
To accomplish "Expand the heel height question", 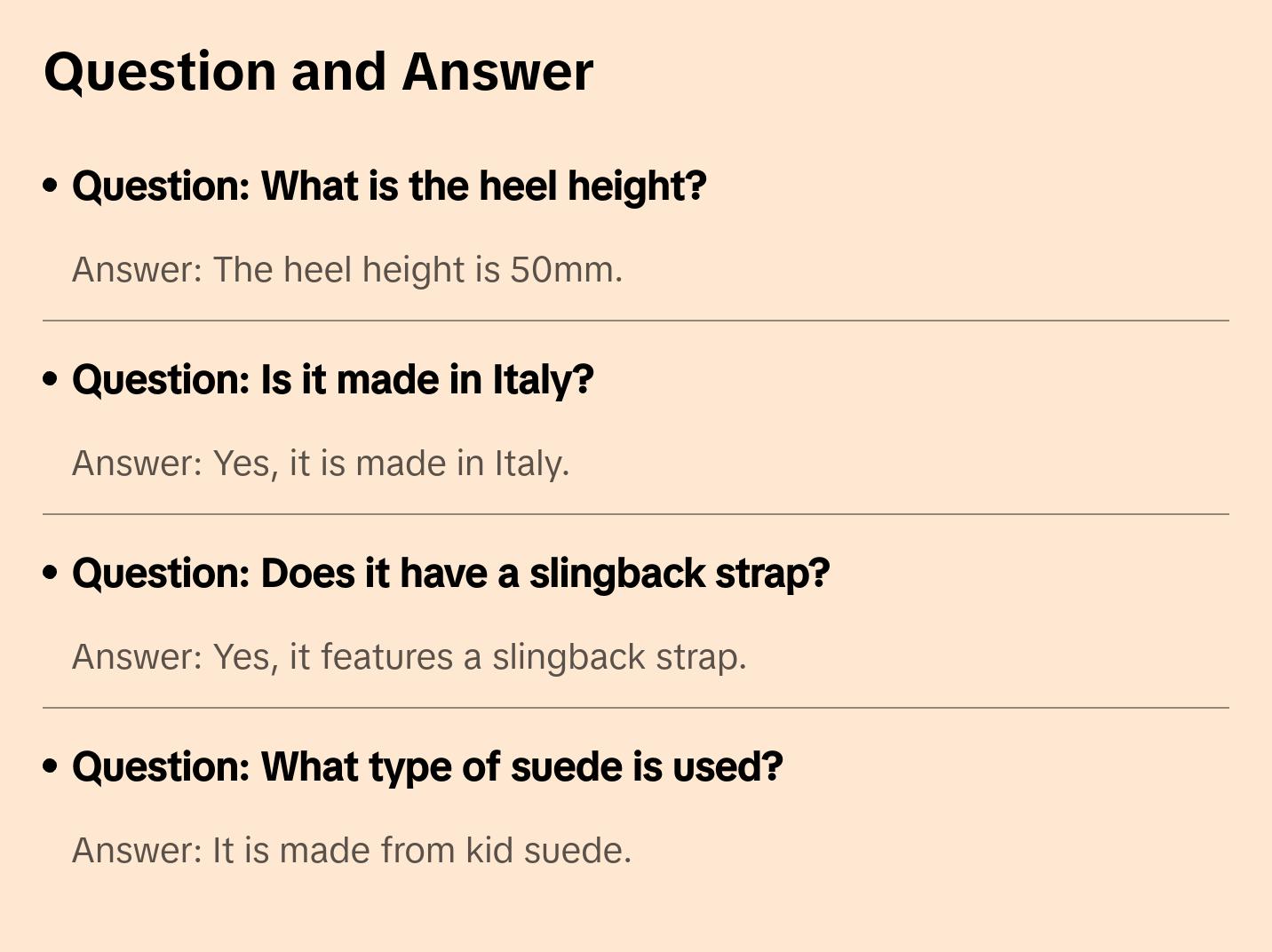I will (x=389, y=186).
